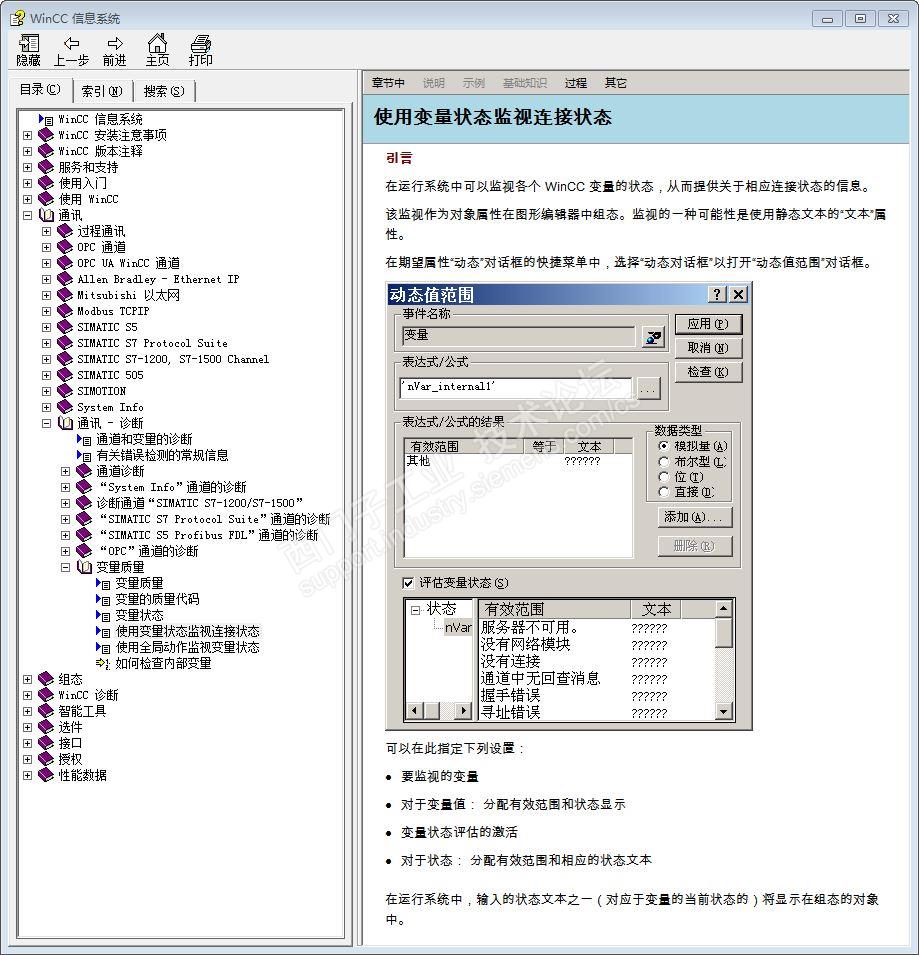Click the book icon of SIMATIC S5

65,327
